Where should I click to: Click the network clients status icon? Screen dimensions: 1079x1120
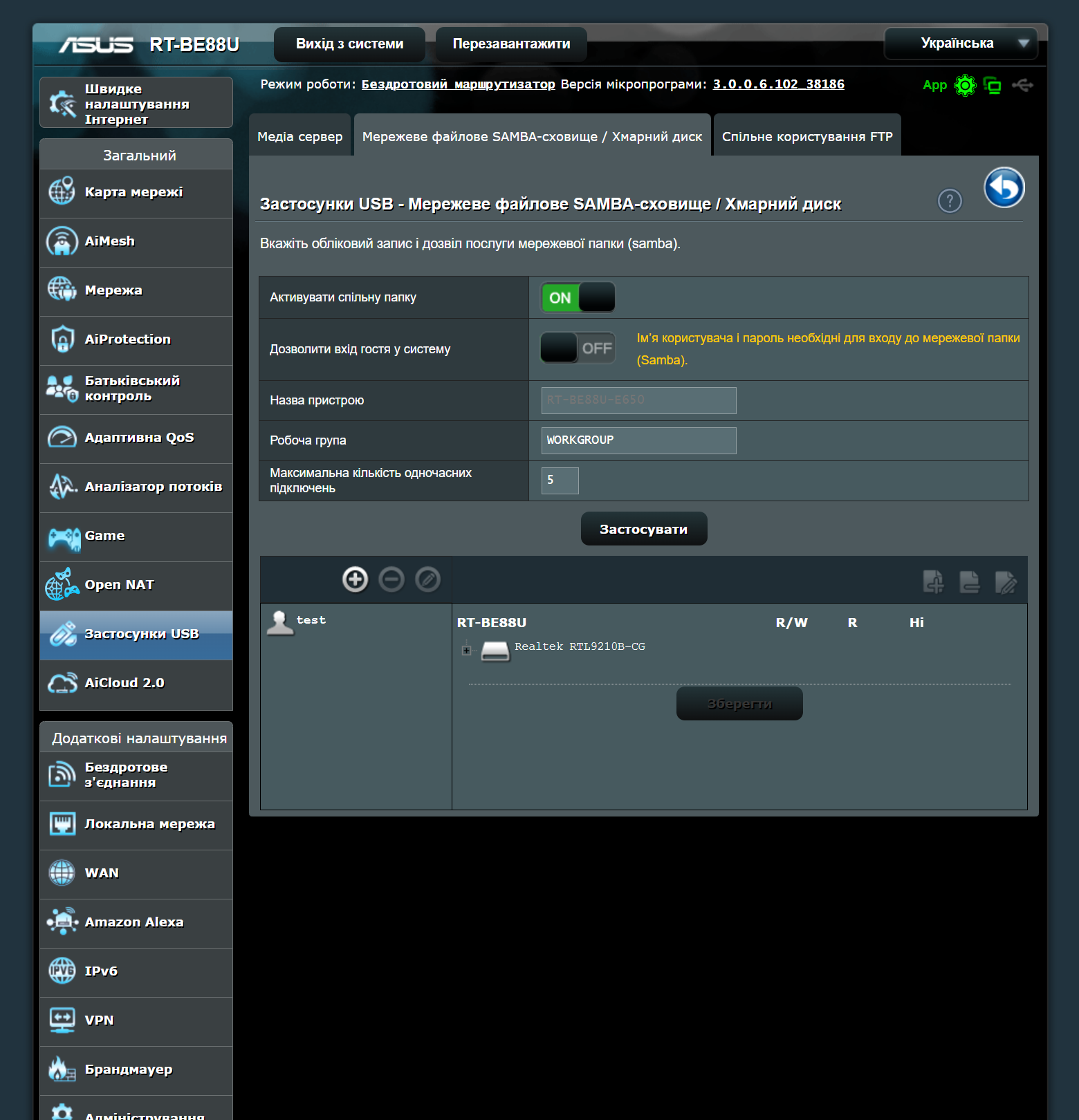(993, 86)
